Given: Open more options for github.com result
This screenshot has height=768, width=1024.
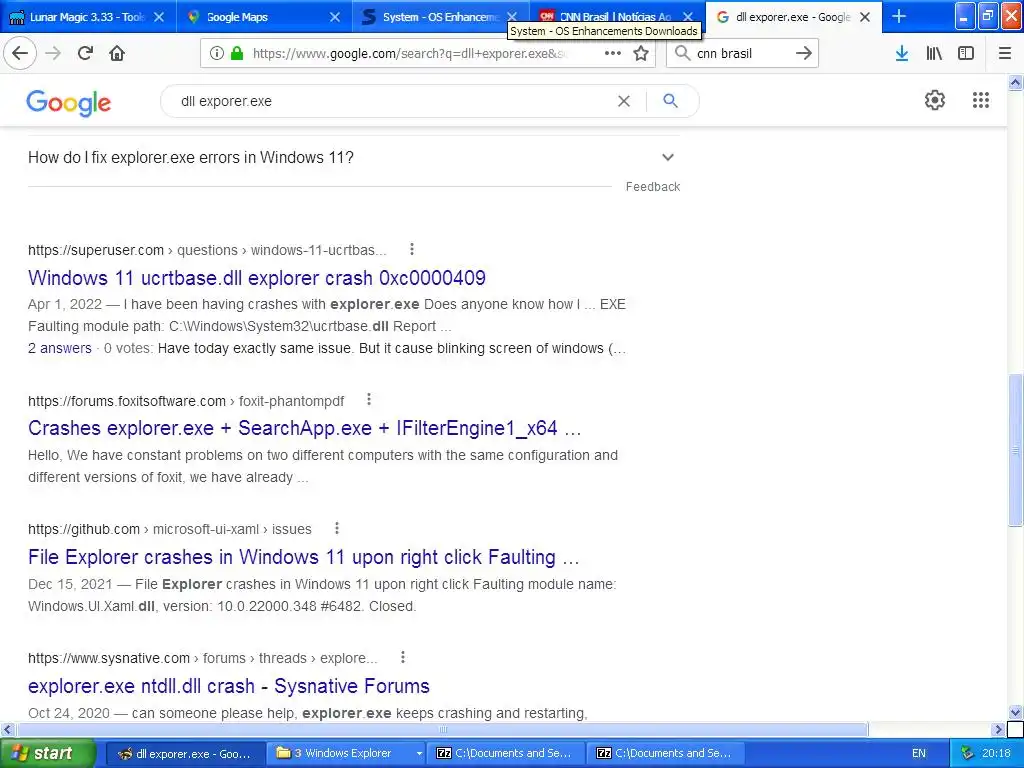Looking at the screenshot, I should [x=336, y=528].
